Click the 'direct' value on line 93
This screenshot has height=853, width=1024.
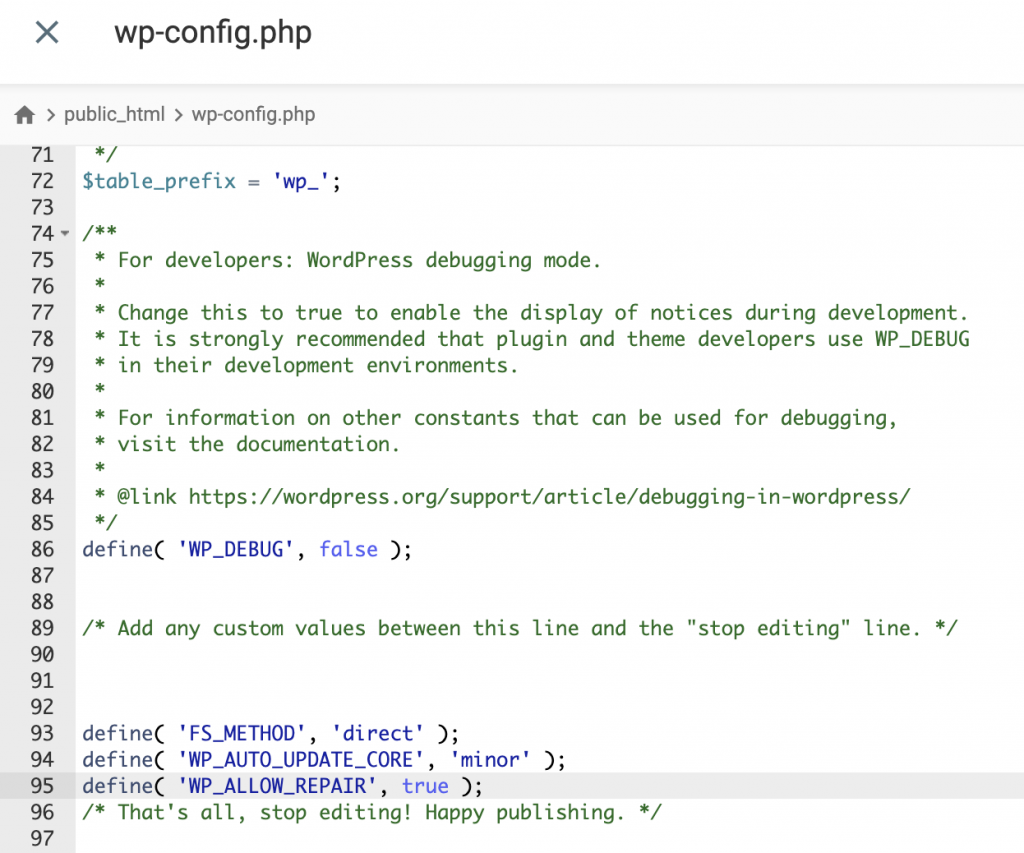[x=377, y=733]
